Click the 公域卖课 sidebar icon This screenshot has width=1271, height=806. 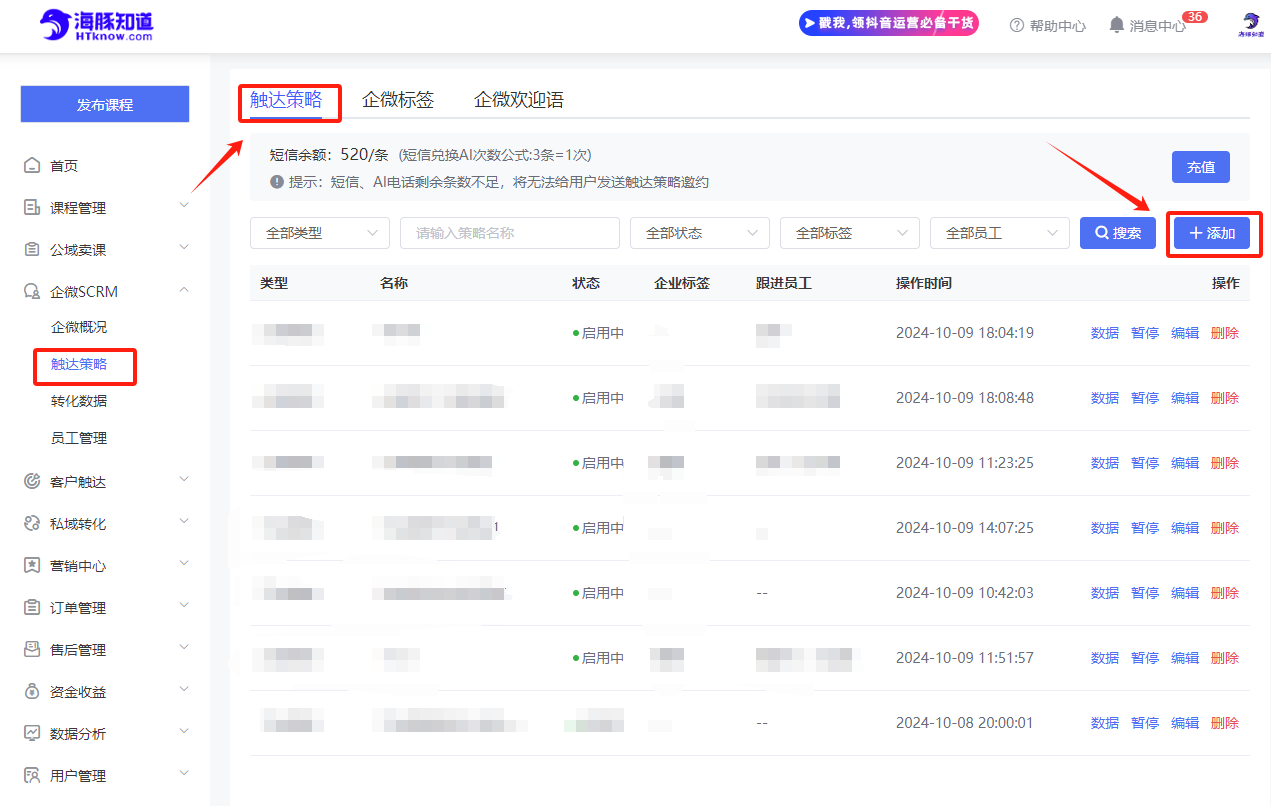point(32,250)
